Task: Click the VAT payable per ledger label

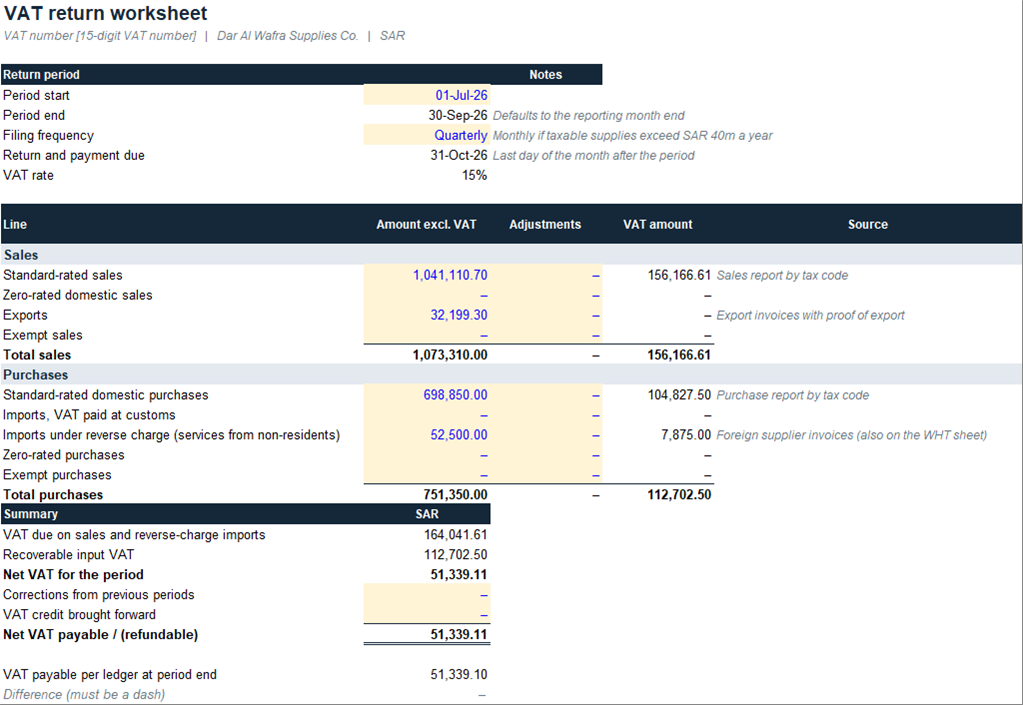Action: click(110, 675)
